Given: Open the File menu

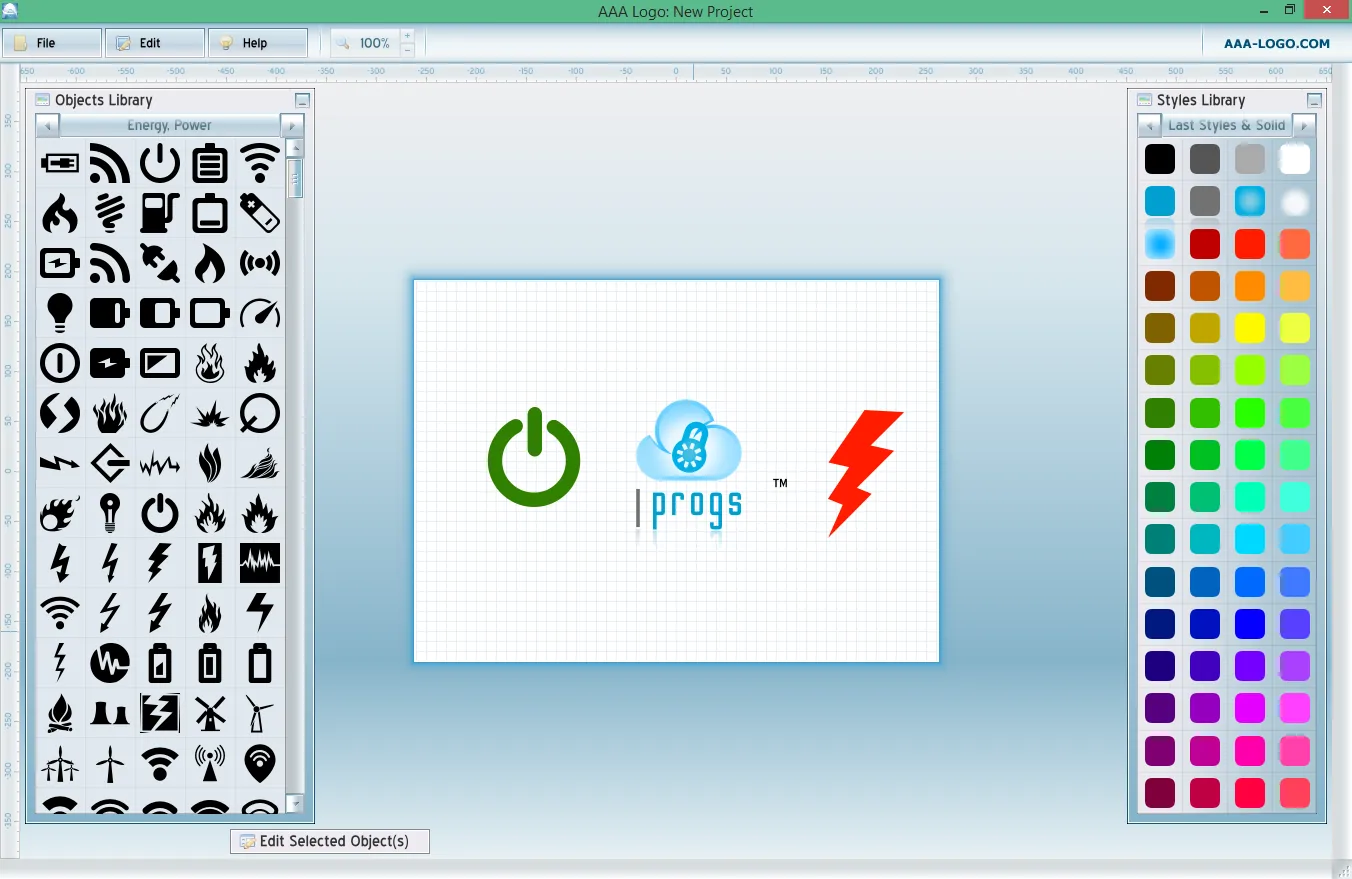Looking at the screenshot, I should (x=52, y=43).
